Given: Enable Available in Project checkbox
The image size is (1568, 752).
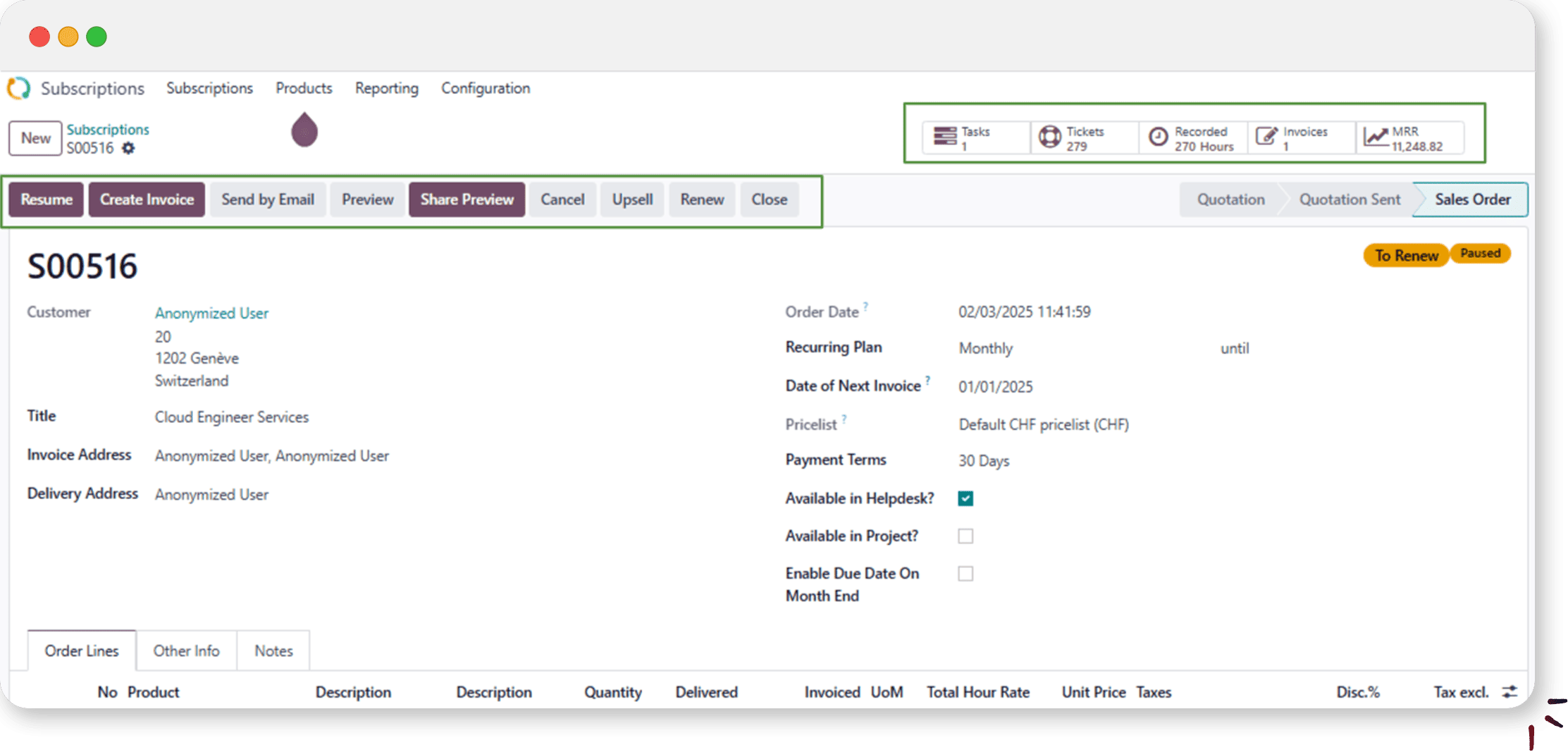Looking at the screenshot, I should click(x=965, y=536).
